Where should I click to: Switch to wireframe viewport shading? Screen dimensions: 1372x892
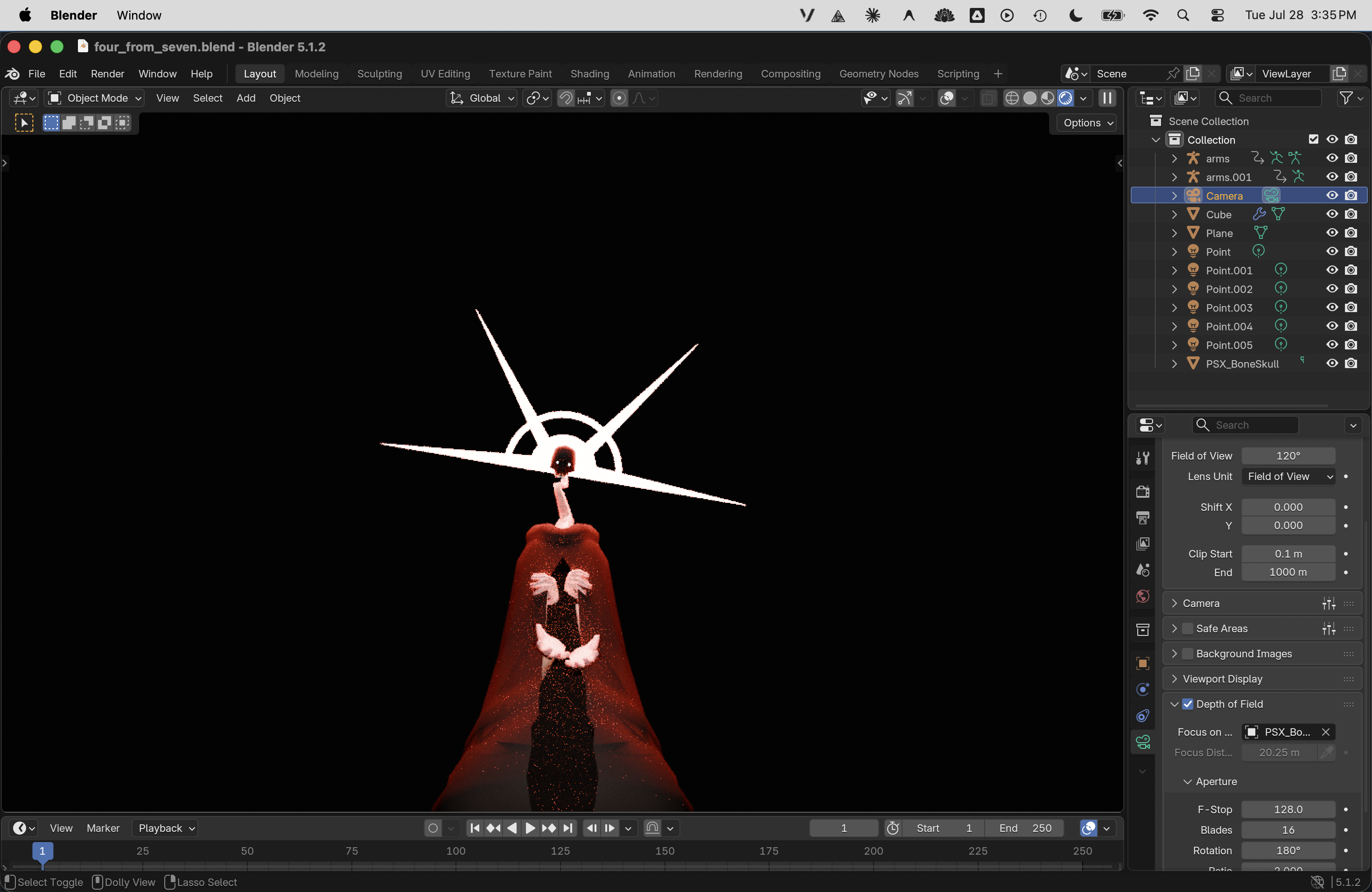[x=1012, y=98]
